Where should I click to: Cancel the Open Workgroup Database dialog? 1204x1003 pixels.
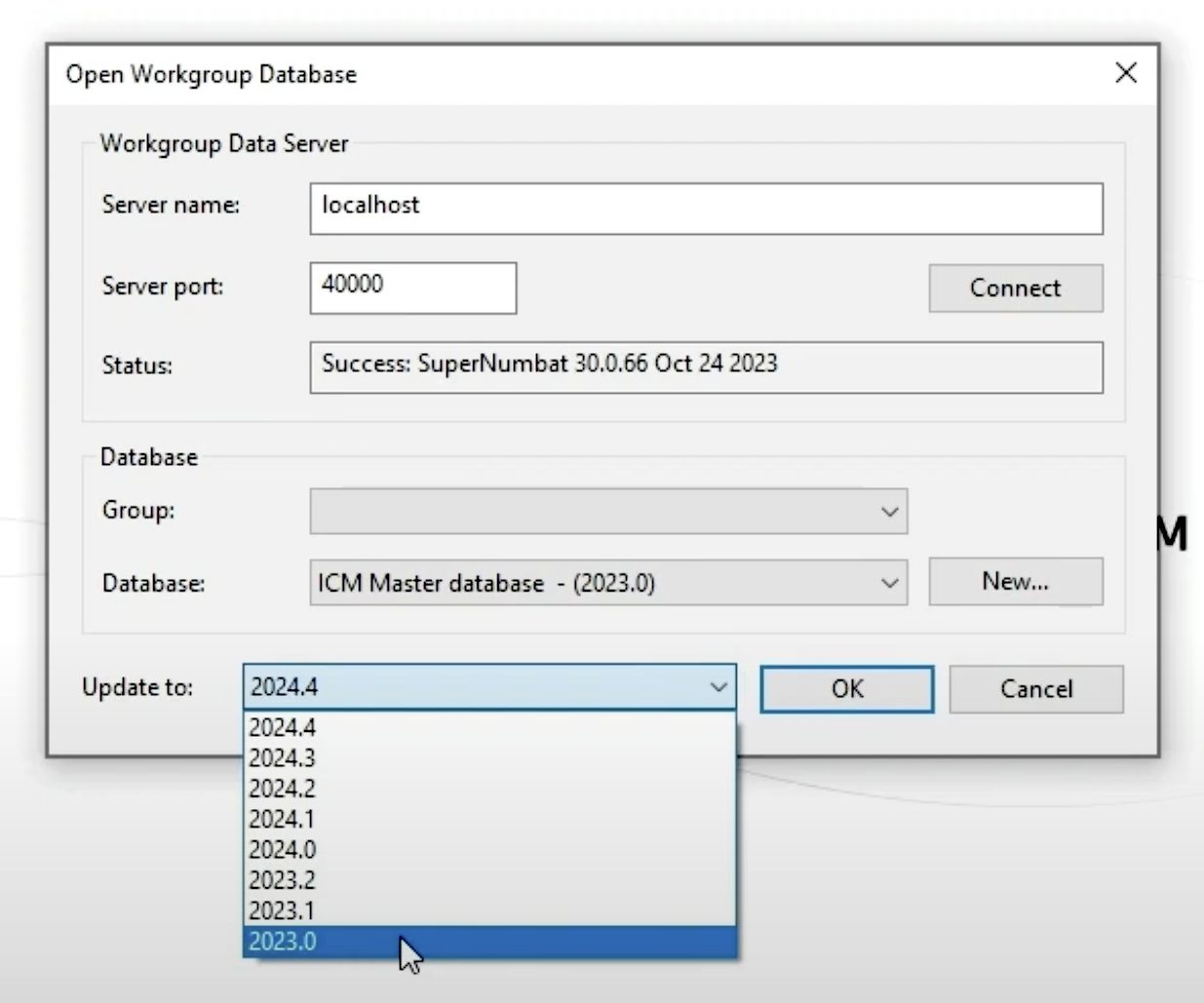tap(1036, 689)
